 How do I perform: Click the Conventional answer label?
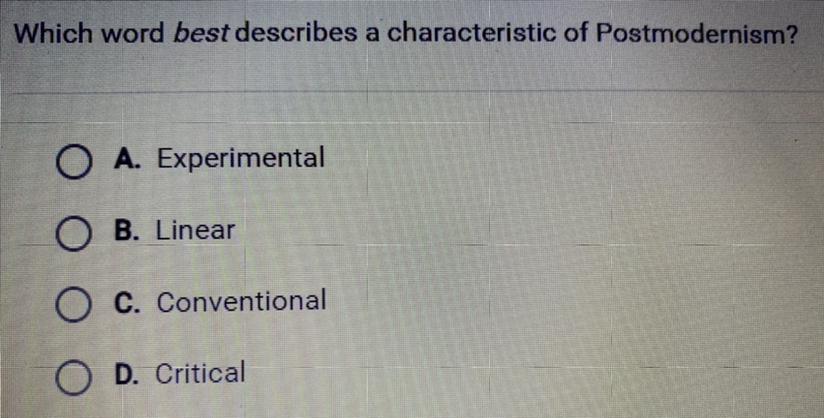[241, 301]
